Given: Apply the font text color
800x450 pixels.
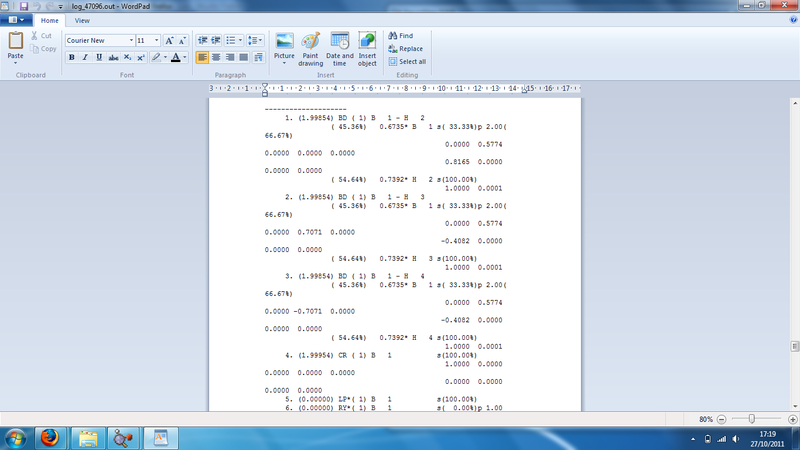Looking at the screenshot, I should point(176,57).
